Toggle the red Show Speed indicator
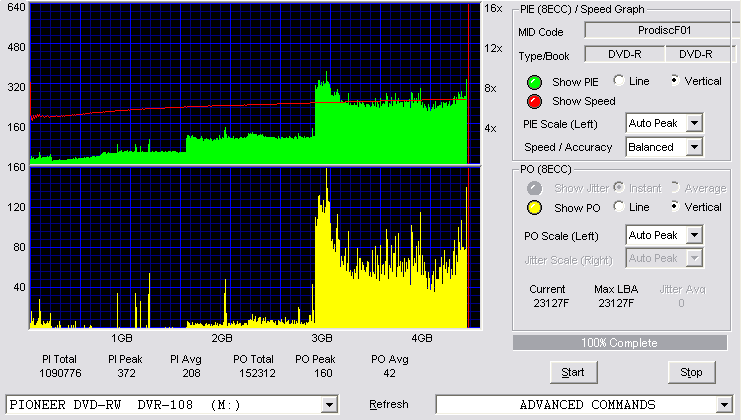This screenshot has width=742, height=420. coord(534,101)
